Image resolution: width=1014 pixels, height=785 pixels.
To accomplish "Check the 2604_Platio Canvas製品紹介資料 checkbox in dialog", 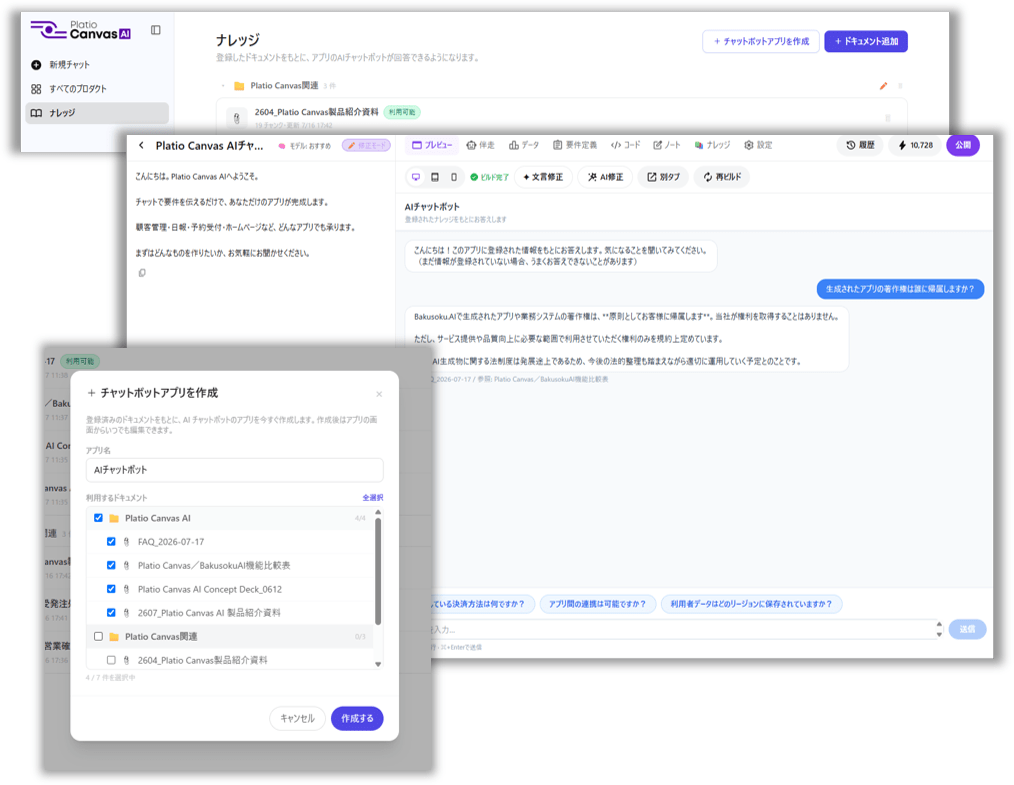I will click(x=111, y=660).
